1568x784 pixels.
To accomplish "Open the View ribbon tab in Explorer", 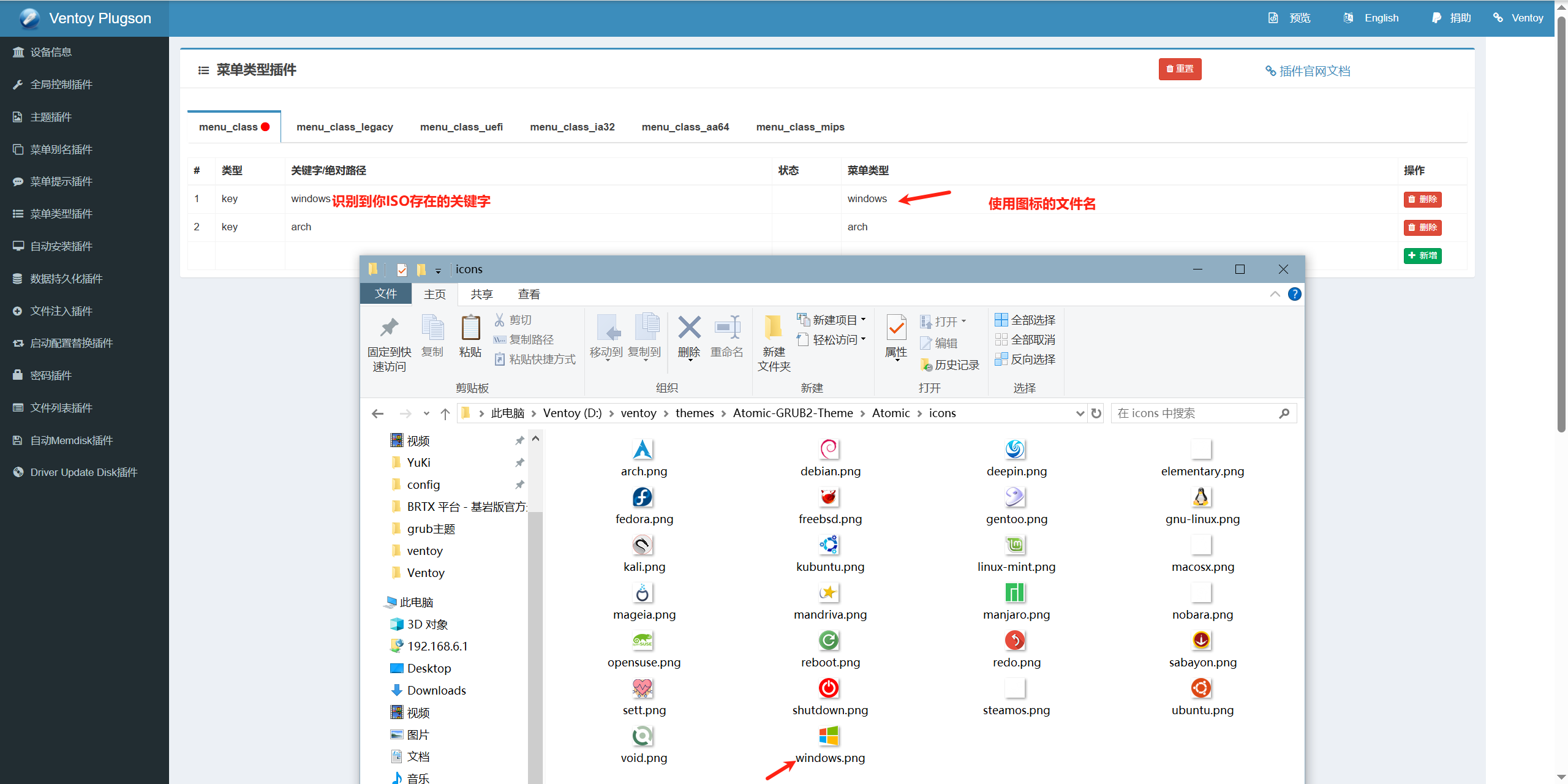I will [x=529, y=295].
